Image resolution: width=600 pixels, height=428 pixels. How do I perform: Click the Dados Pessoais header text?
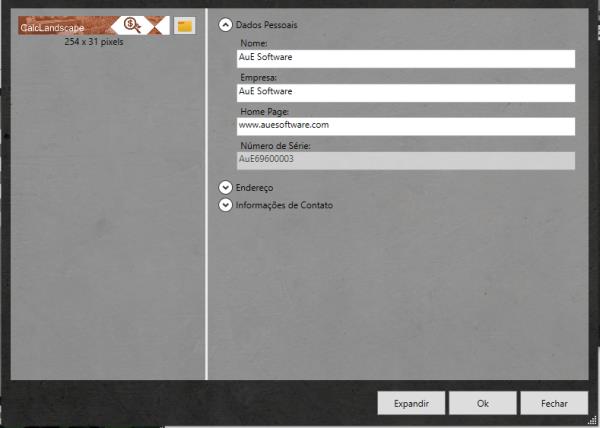pyautogui.click(x=266, y=24)
